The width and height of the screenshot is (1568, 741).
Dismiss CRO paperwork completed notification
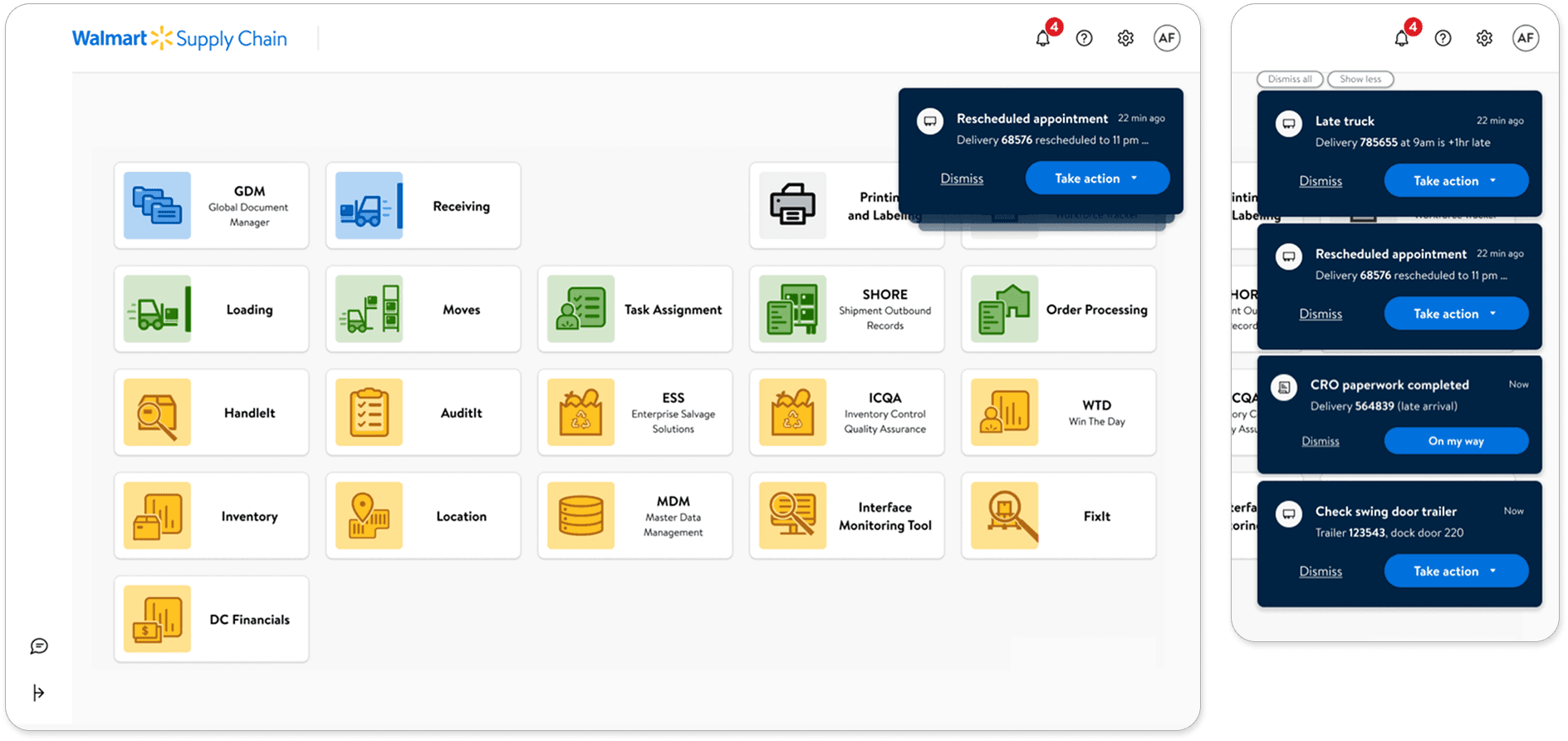pyautogui.click(x=1321, y=441)
